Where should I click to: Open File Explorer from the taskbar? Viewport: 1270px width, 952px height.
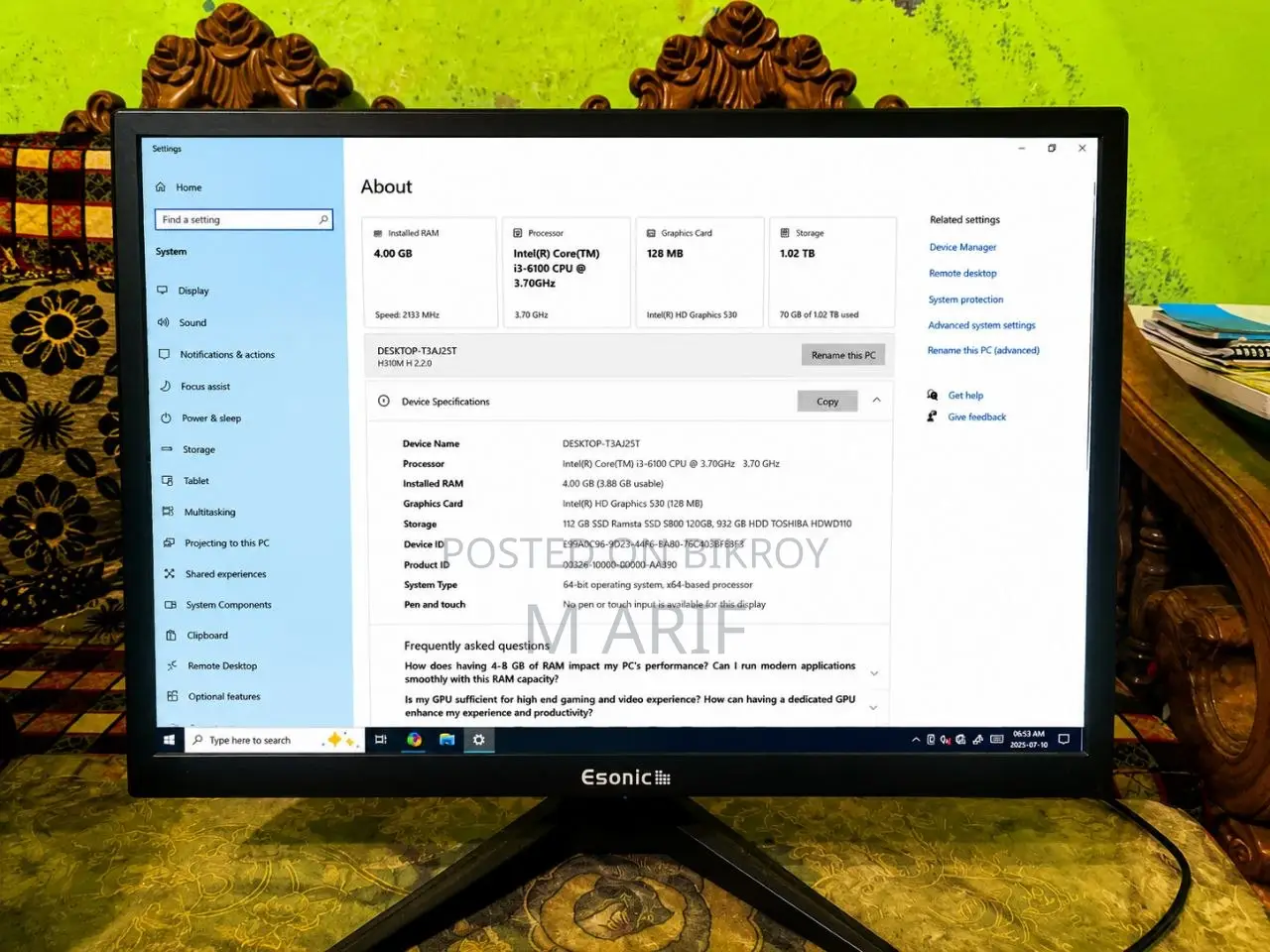coord(446,740)
